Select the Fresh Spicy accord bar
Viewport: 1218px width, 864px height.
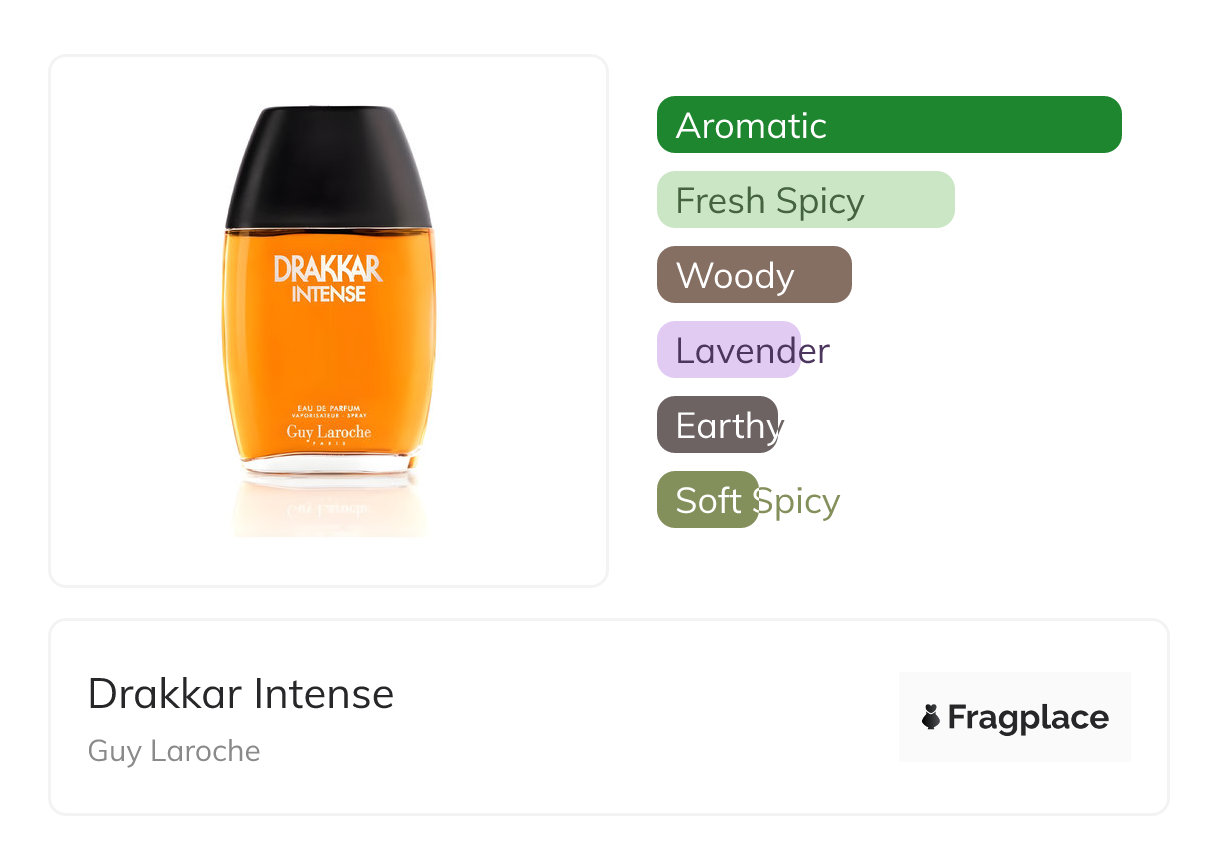806,200
